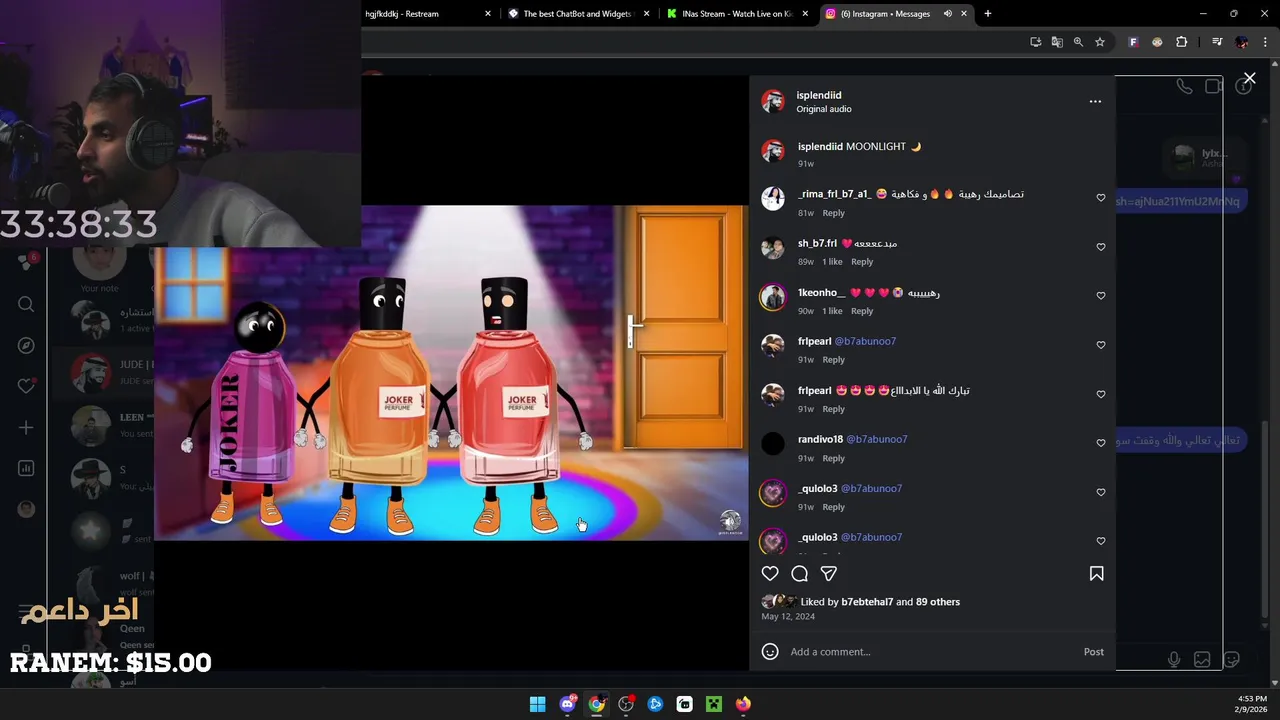Open Firefox from the taskbar
1280x720 pixels.
(x=743, y=704)
